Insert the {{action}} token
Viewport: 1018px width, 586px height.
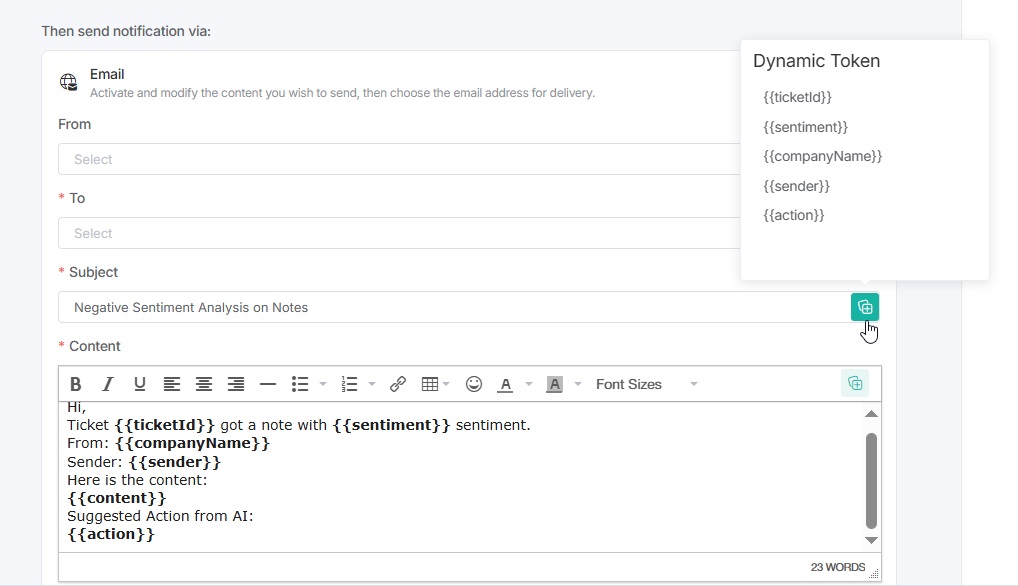tap(793, 215)
